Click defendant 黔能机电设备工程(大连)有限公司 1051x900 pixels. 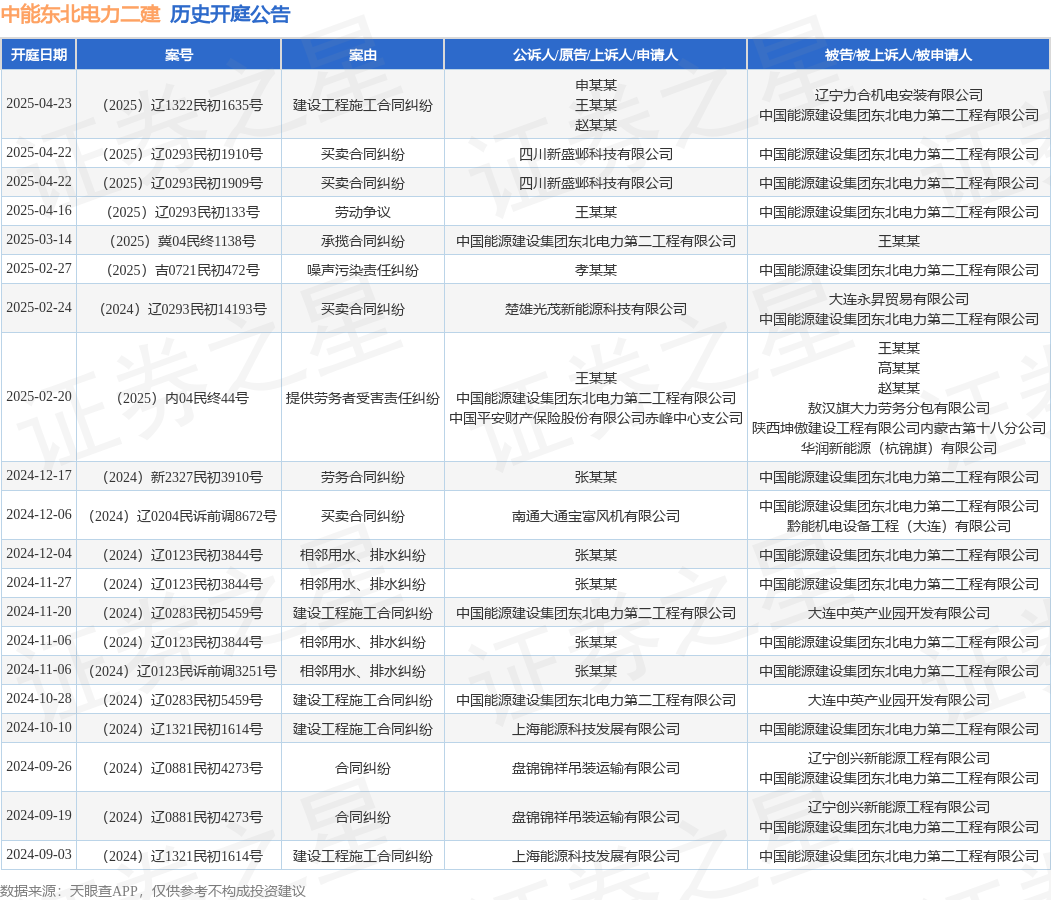click(899, 526)
